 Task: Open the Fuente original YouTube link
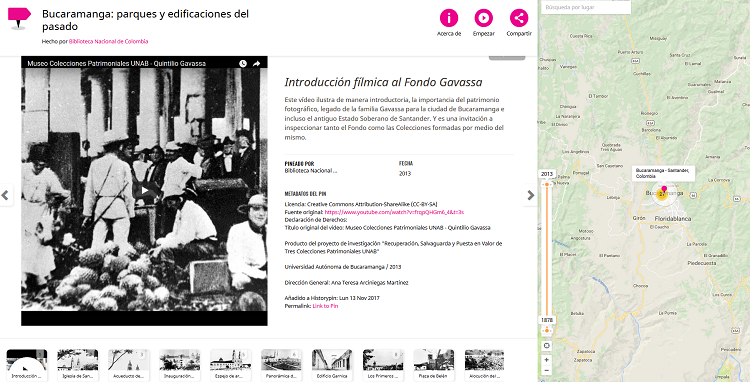click(x=394, y=212)
